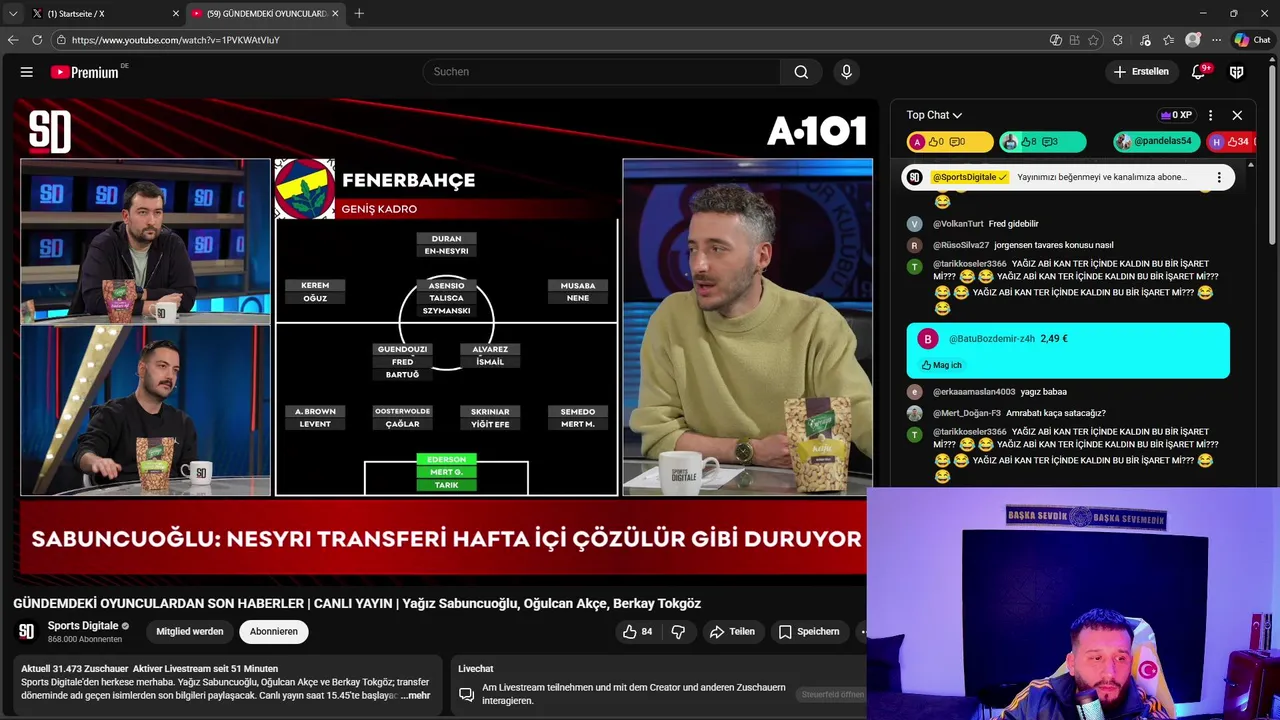Go to YouTube Premium home logo
Screen dimensions: 1280x720
pos(85,72)
